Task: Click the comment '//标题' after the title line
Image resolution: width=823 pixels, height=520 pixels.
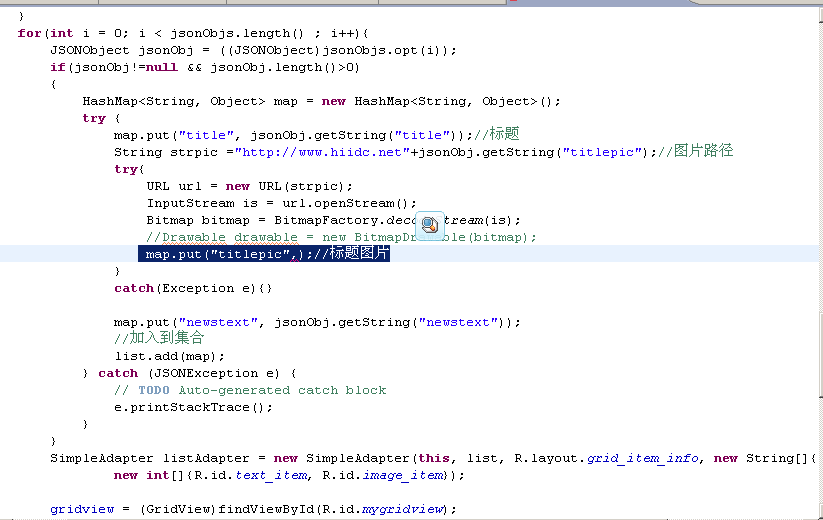Action: pos(497,134)
